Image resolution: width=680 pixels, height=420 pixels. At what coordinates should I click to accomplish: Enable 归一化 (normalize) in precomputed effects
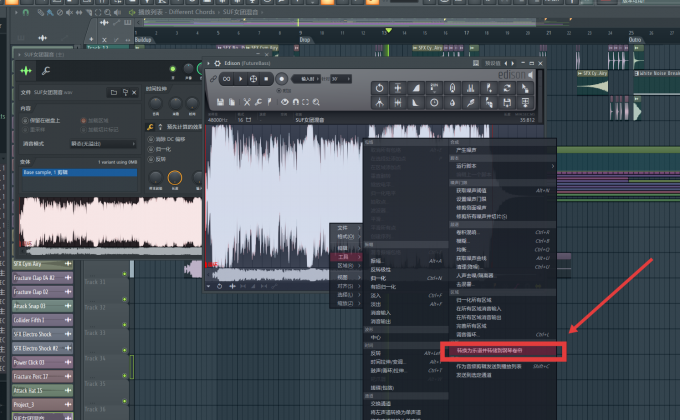tap(151, 149)
